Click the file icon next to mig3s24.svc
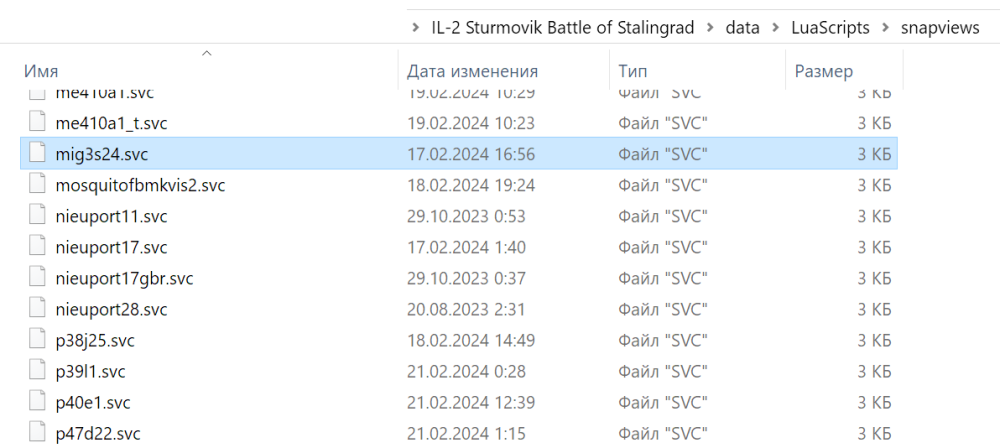Viewport: 1000px width, 448px height. click(x=37, y=154)
